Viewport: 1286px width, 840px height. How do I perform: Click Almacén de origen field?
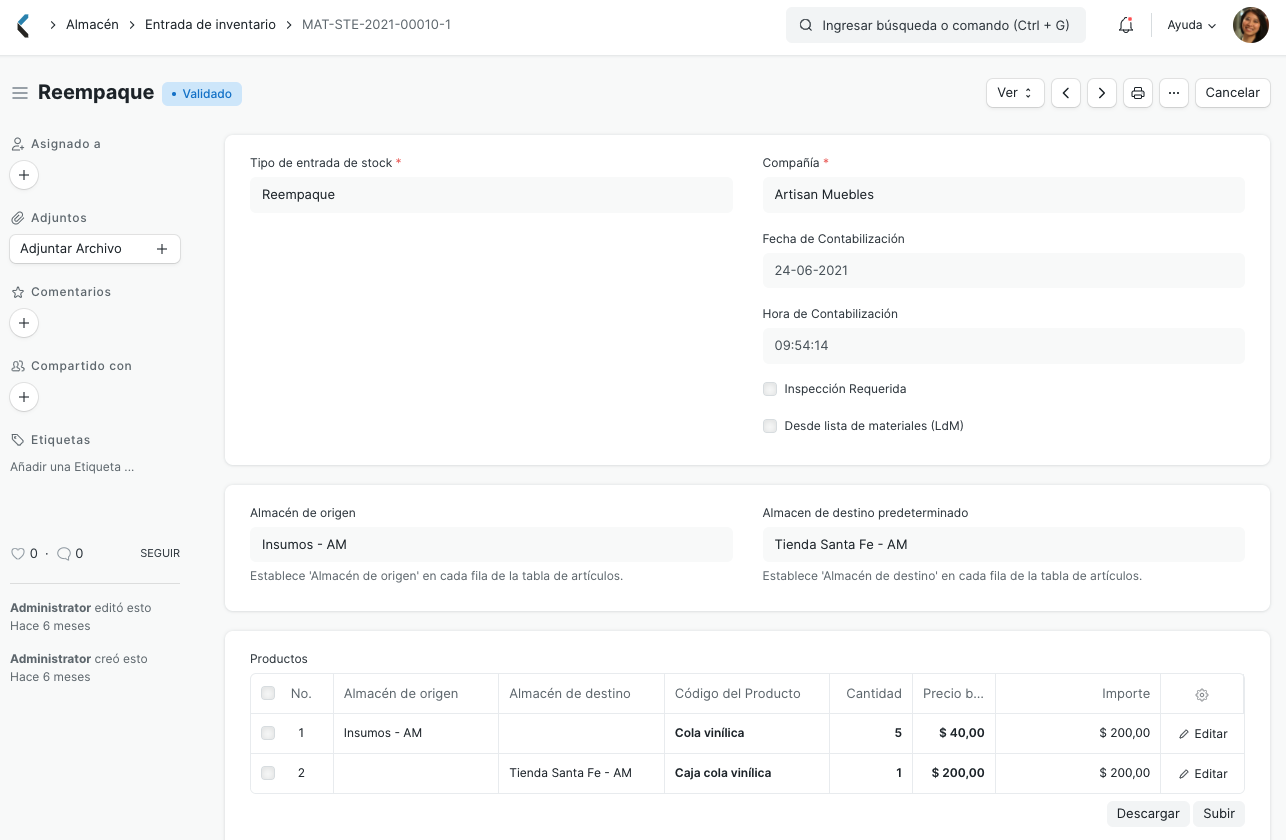pyautogui.click(x=491, y=545)
